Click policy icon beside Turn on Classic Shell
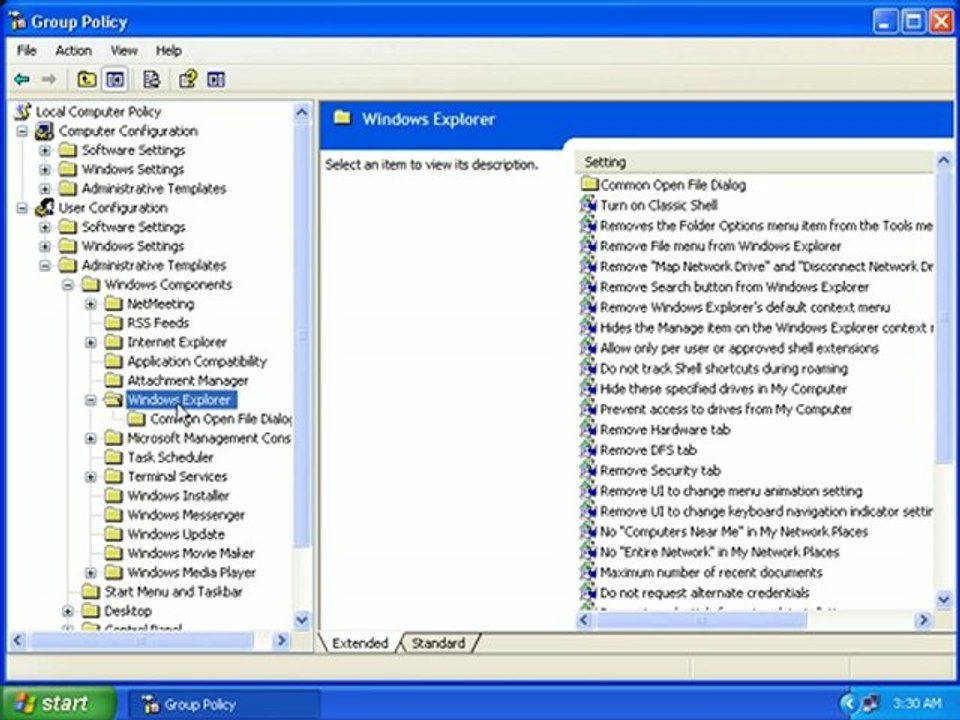The height and width of the screenshot is (720, 960). coord(588,205)
